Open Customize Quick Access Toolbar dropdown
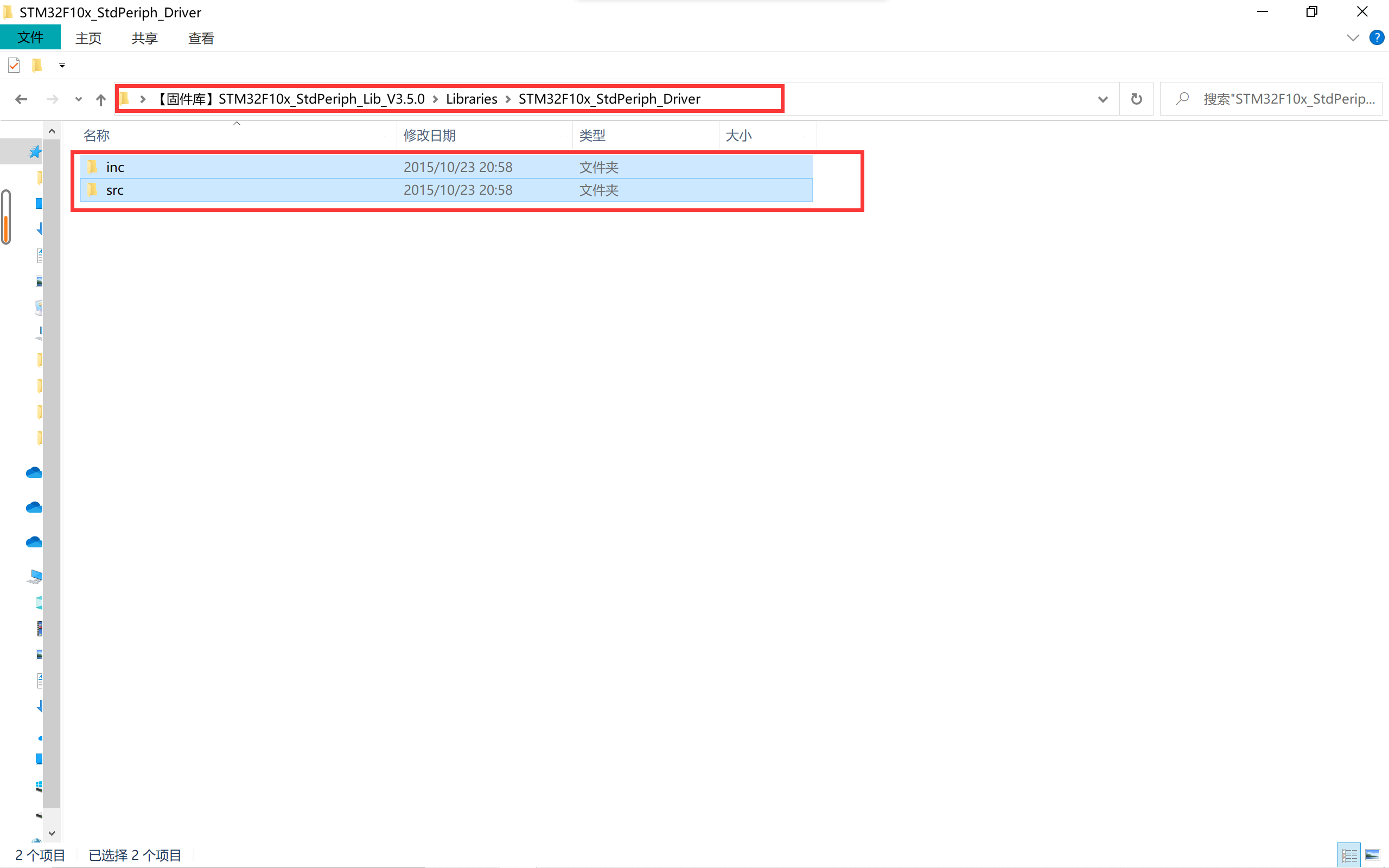Image resolution: width=1389 pixels, height=868 pixels. tap(62, 66)
